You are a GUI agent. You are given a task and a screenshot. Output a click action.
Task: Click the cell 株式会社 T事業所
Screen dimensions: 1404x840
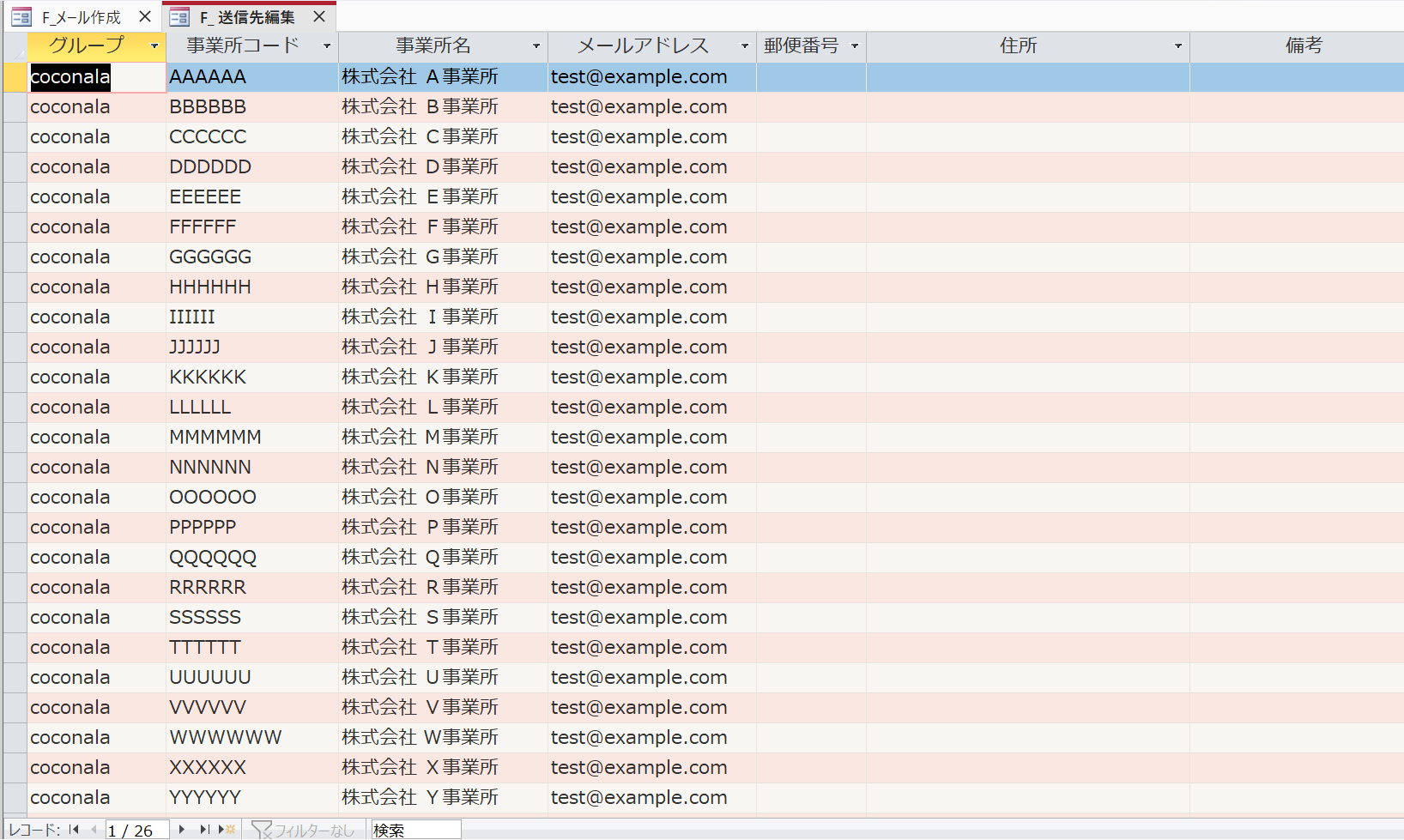pos(444,648)
